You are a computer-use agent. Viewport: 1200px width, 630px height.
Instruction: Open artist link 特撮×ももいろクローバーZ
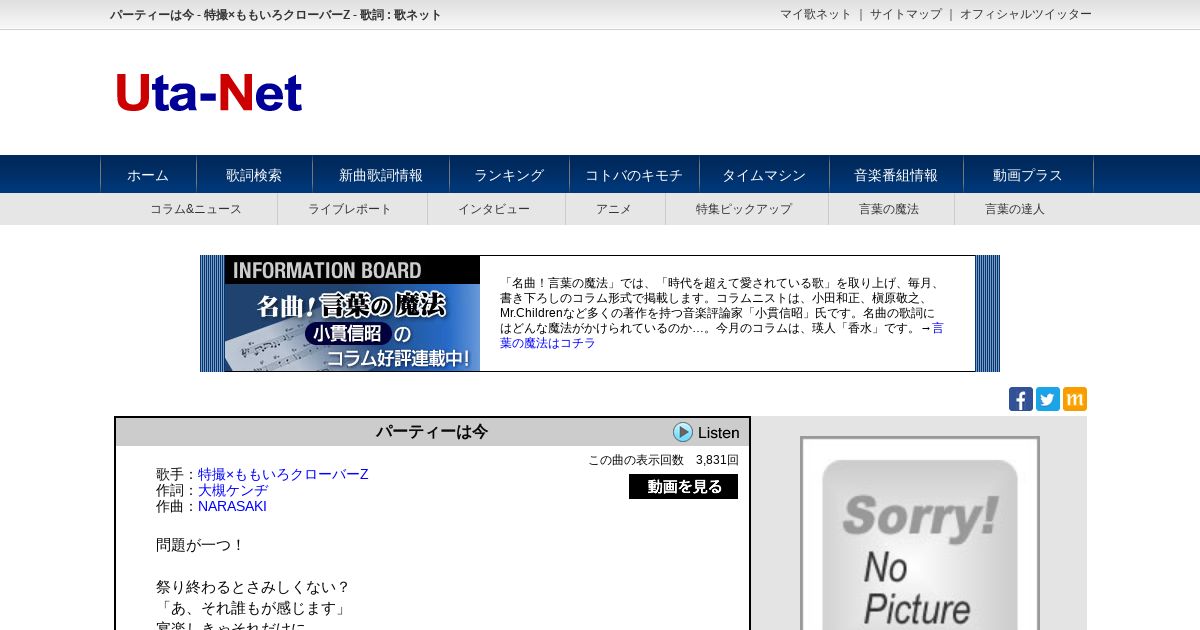click(x=283, y=474)
